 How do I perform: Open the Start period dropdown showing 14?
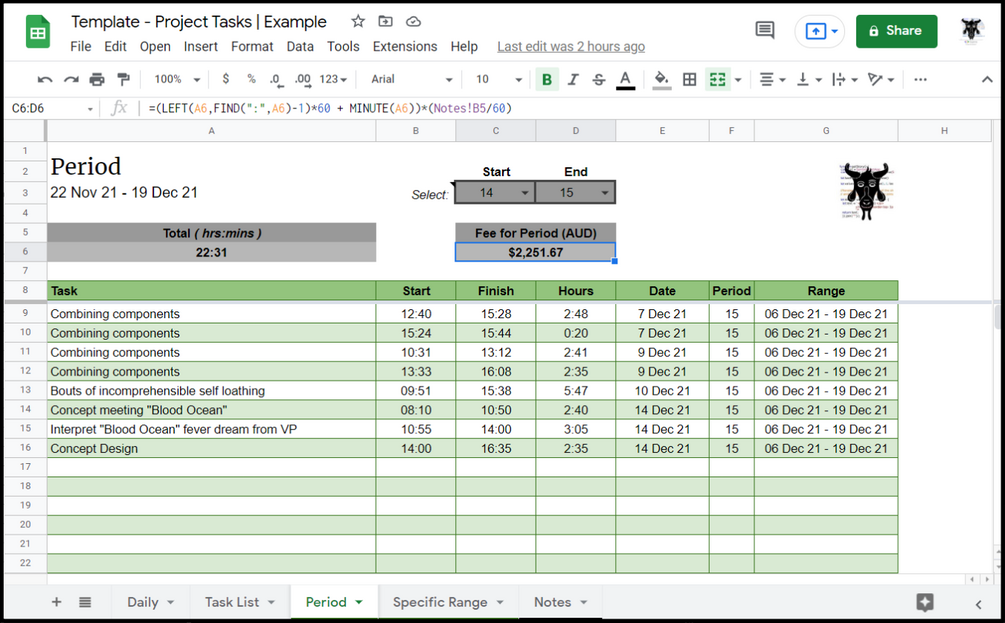tap(495, 192)
